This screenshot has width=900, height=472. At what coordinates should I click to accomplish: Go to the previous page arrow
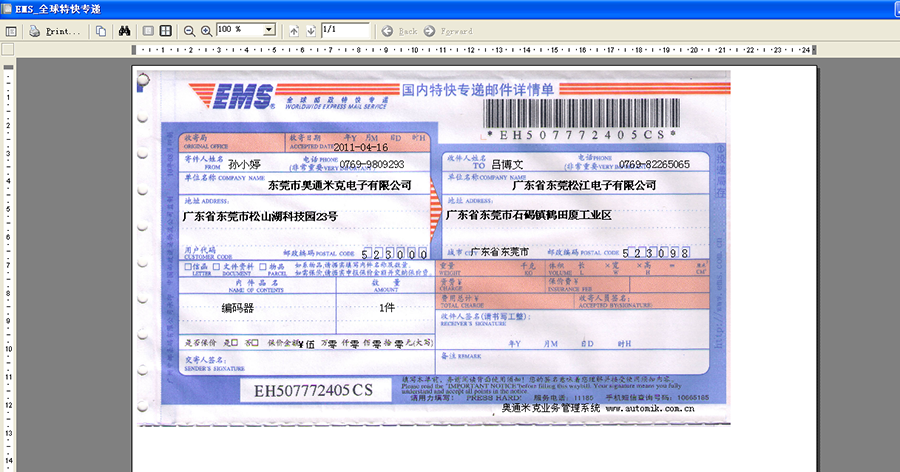point(294,31)
